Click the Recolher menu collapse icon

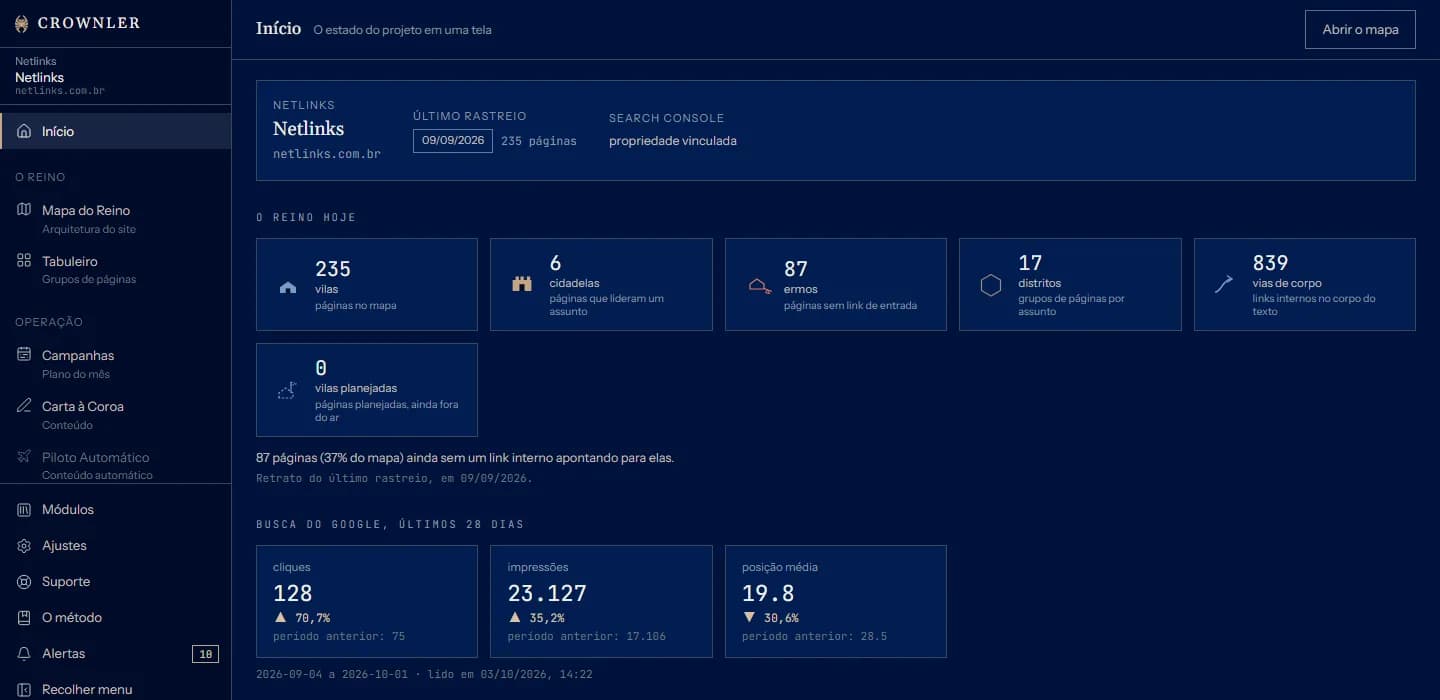tap(24, 689)
